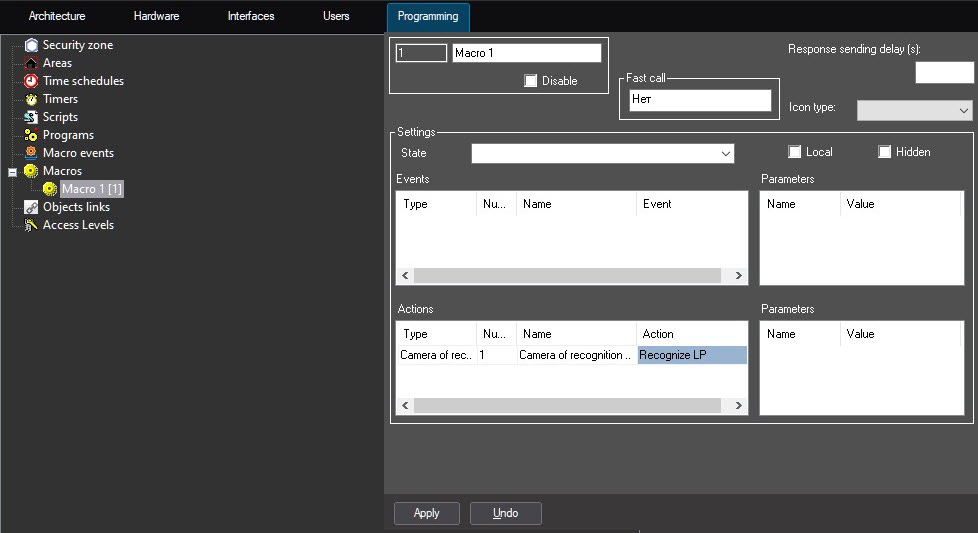Viewport: 978px width, 533px height.
Task: Click the Objects links icon
Action: 32,207
